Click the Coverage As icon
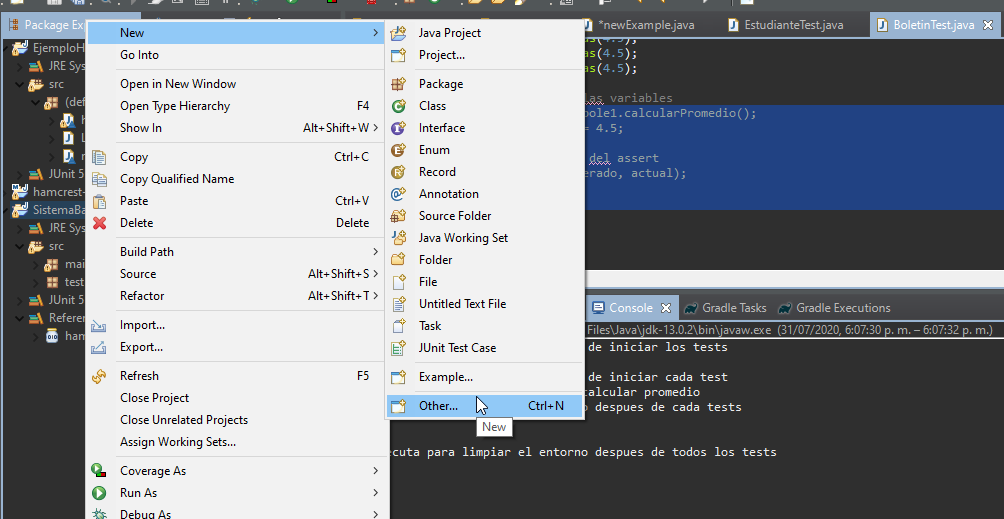1004x519 pixels. coord(99,471)
